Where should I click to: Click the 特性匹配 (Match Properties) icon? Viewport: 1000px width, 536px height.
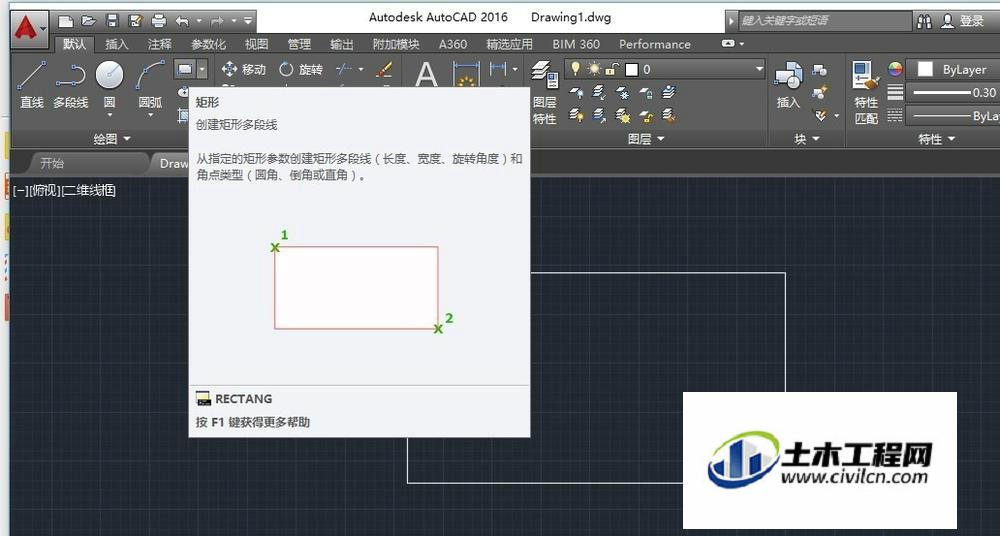click(866, 93)
